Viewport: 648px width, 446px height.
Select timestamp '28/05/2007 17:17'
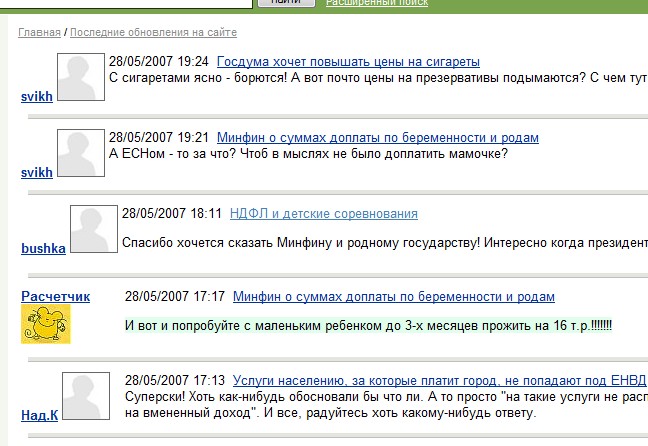pos(175,296)
